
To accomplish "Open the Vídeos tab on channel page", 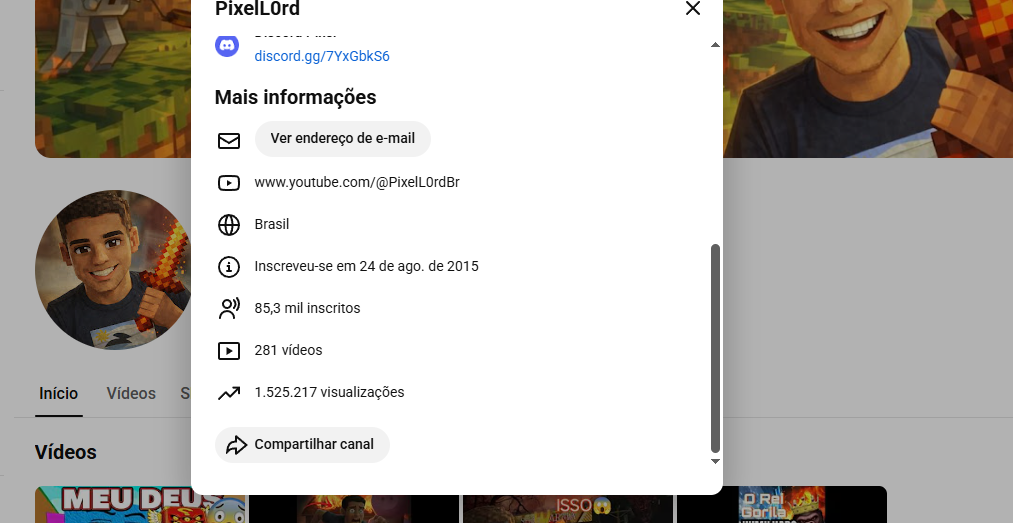I will [x=131, y=394].
